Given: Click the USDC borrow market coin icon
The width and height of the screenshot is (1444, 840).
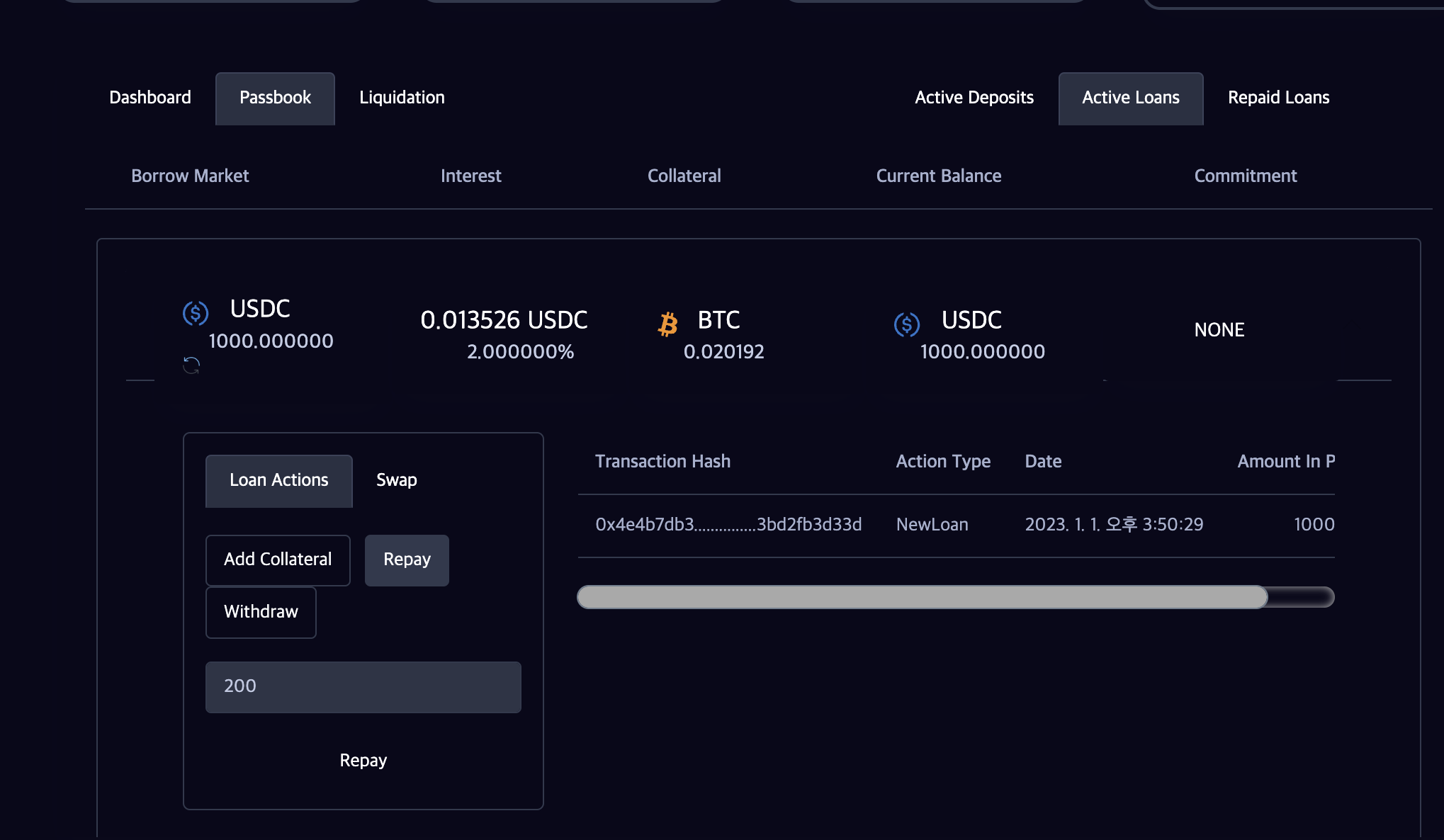Looking at the screenshot, I should click(196, 312).
